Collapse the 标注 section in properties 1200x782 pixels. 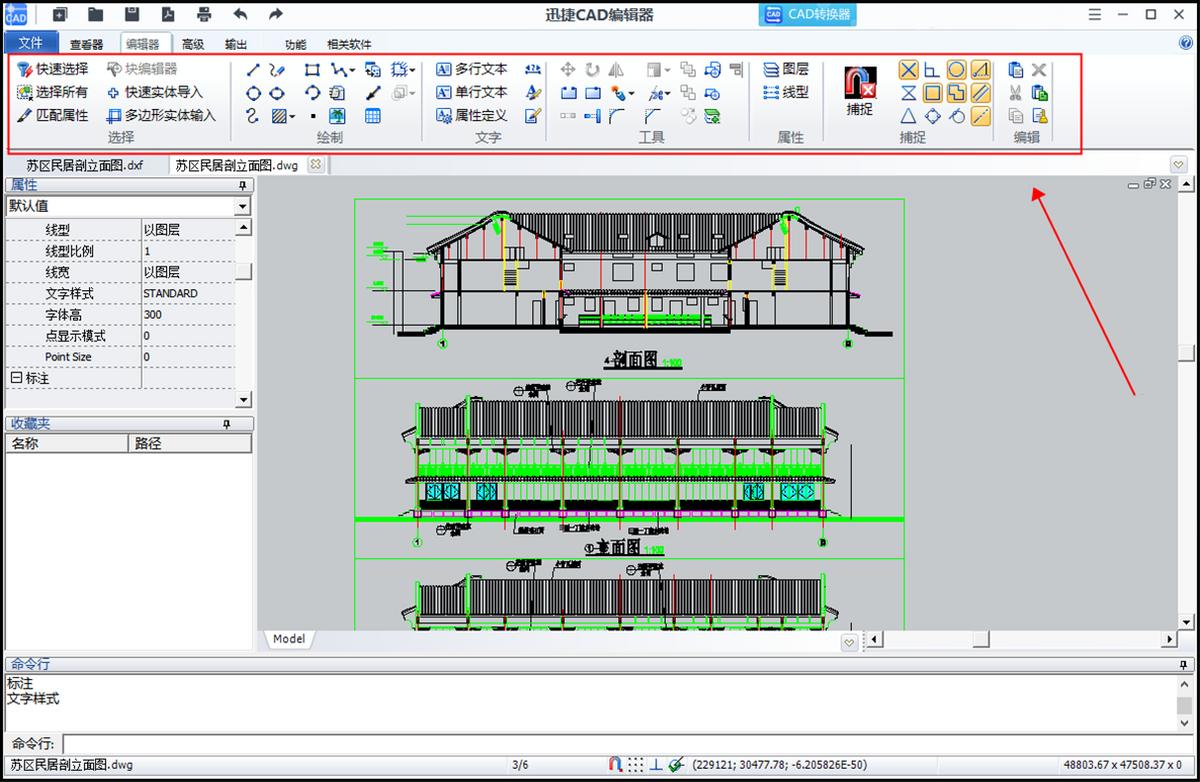[15, 379]
